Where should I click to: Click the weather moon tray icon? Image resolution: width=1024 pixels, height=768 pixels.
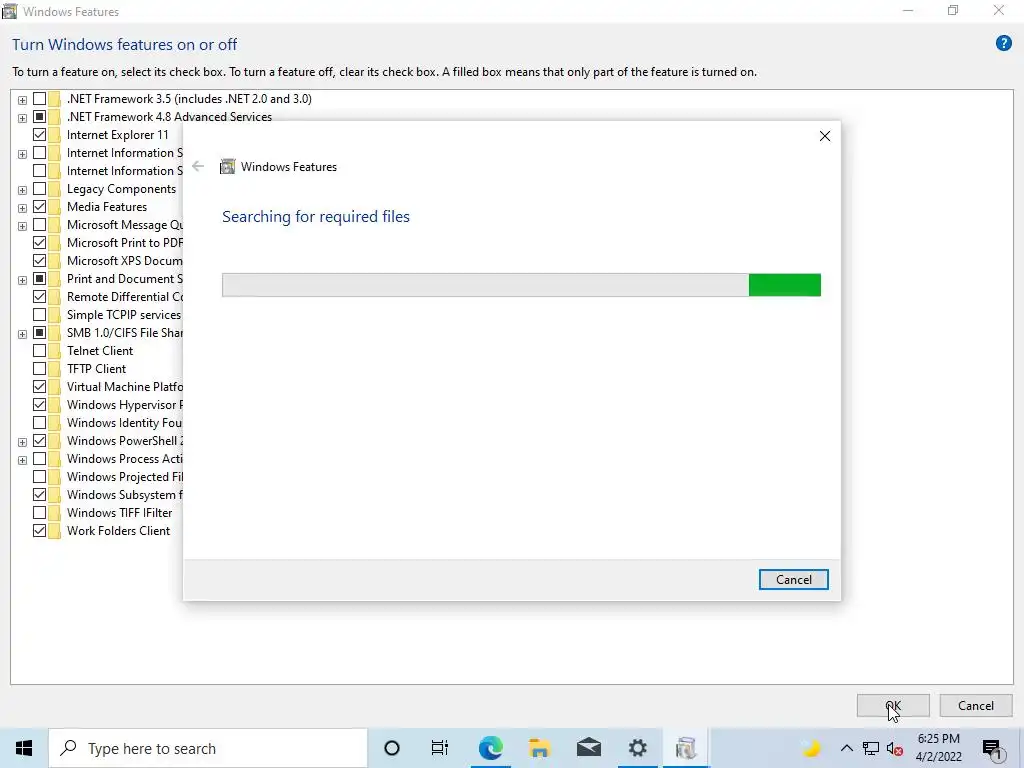point(812,748)
